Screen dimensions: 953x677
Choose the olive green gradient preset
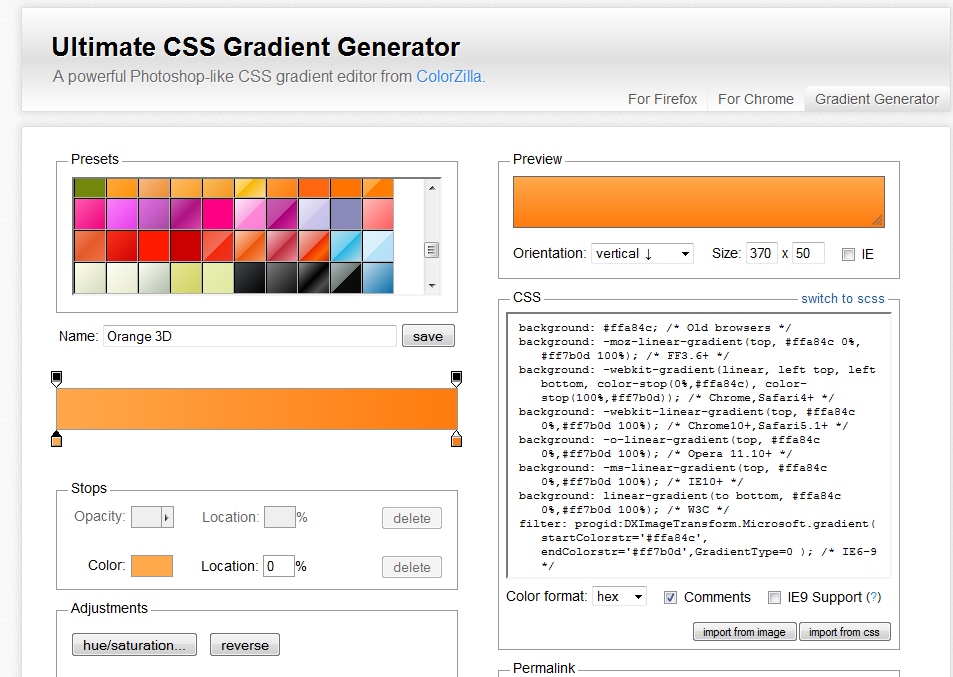point(89,187)
